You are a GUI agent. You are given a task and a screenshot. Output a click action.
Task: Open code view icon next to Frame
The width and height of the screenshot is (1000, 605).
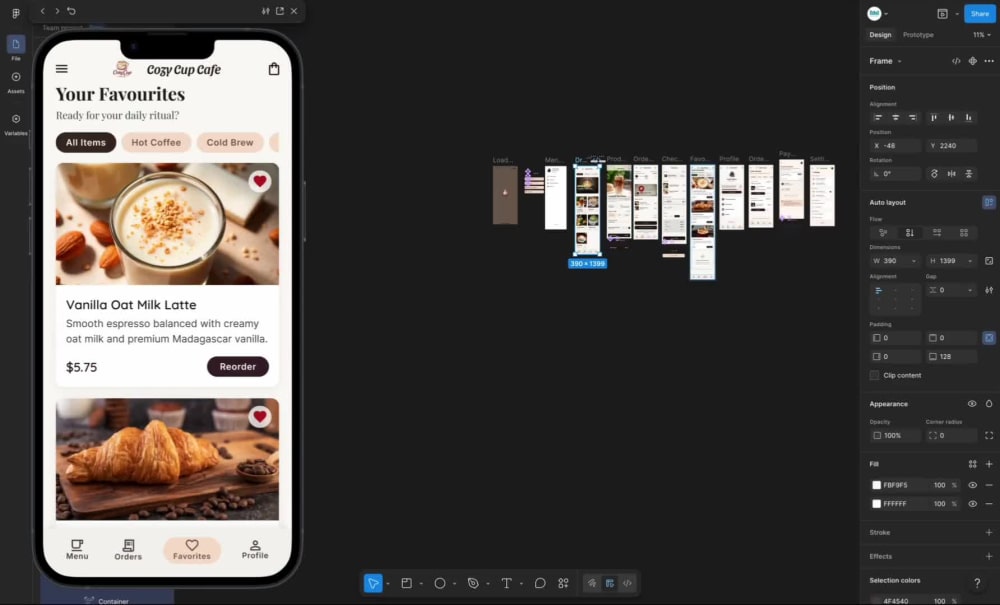tap(956, 61)
